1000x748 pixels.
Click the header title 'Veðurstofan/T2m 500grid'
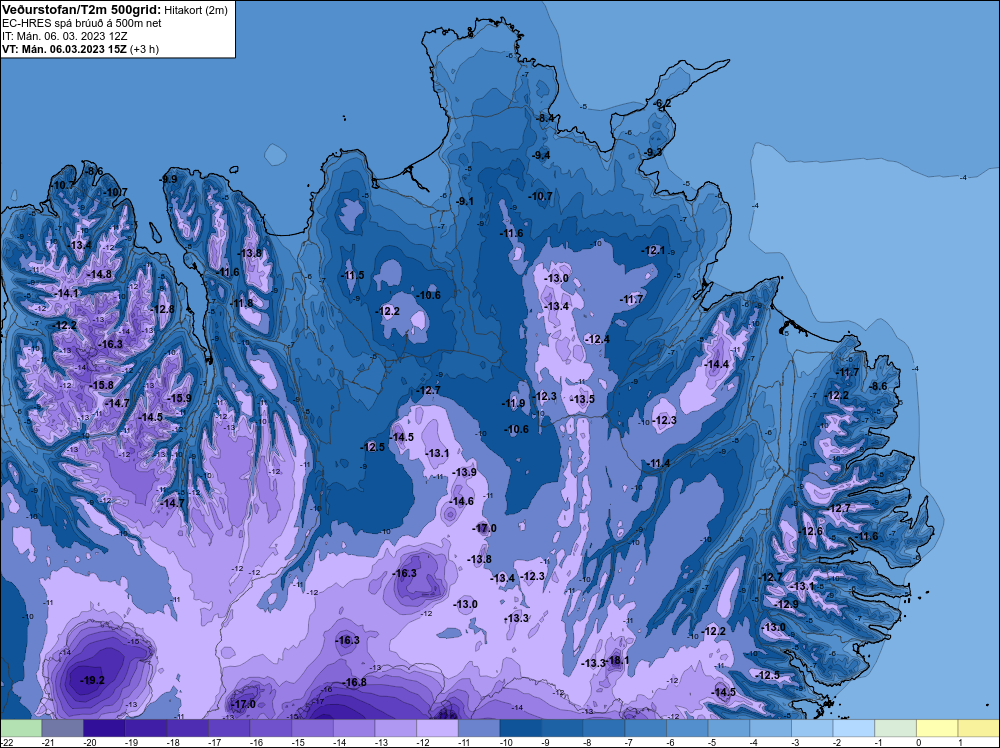point(81,10)
